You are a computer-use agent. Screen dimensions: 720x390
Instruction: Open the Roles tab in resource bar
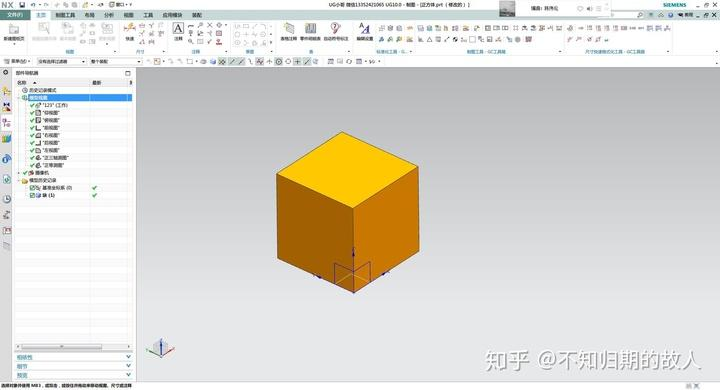click(x=6, y=230)
